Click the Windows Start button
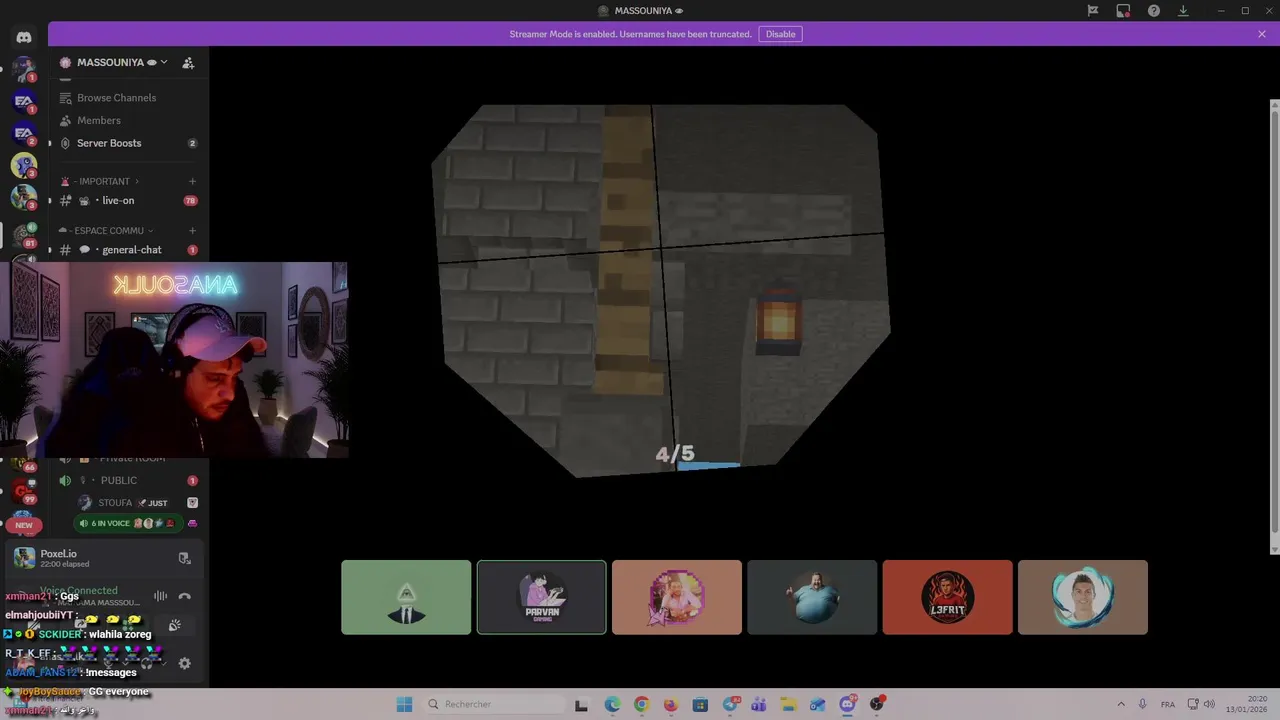Image resolution: width=1280 pixels, height=720 pixels. point(404,704)
